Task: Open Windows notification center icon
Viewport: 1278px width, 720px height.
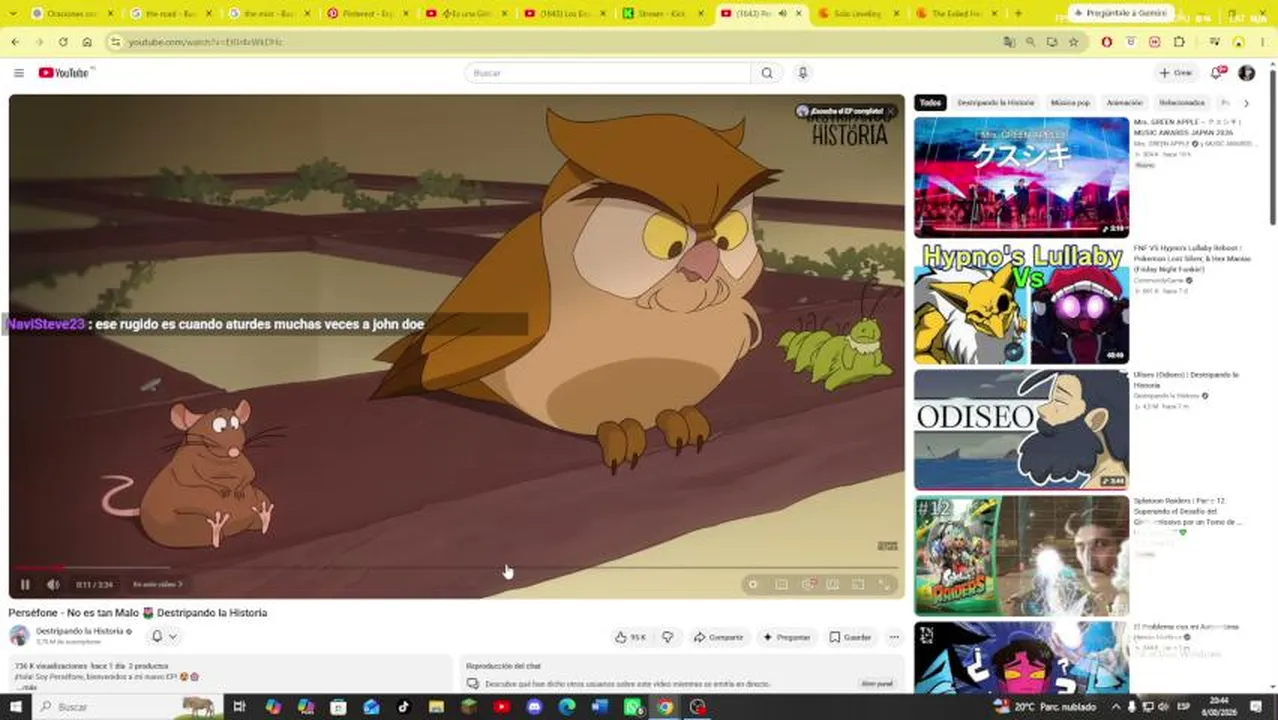Action: (x=1256, y=707)
